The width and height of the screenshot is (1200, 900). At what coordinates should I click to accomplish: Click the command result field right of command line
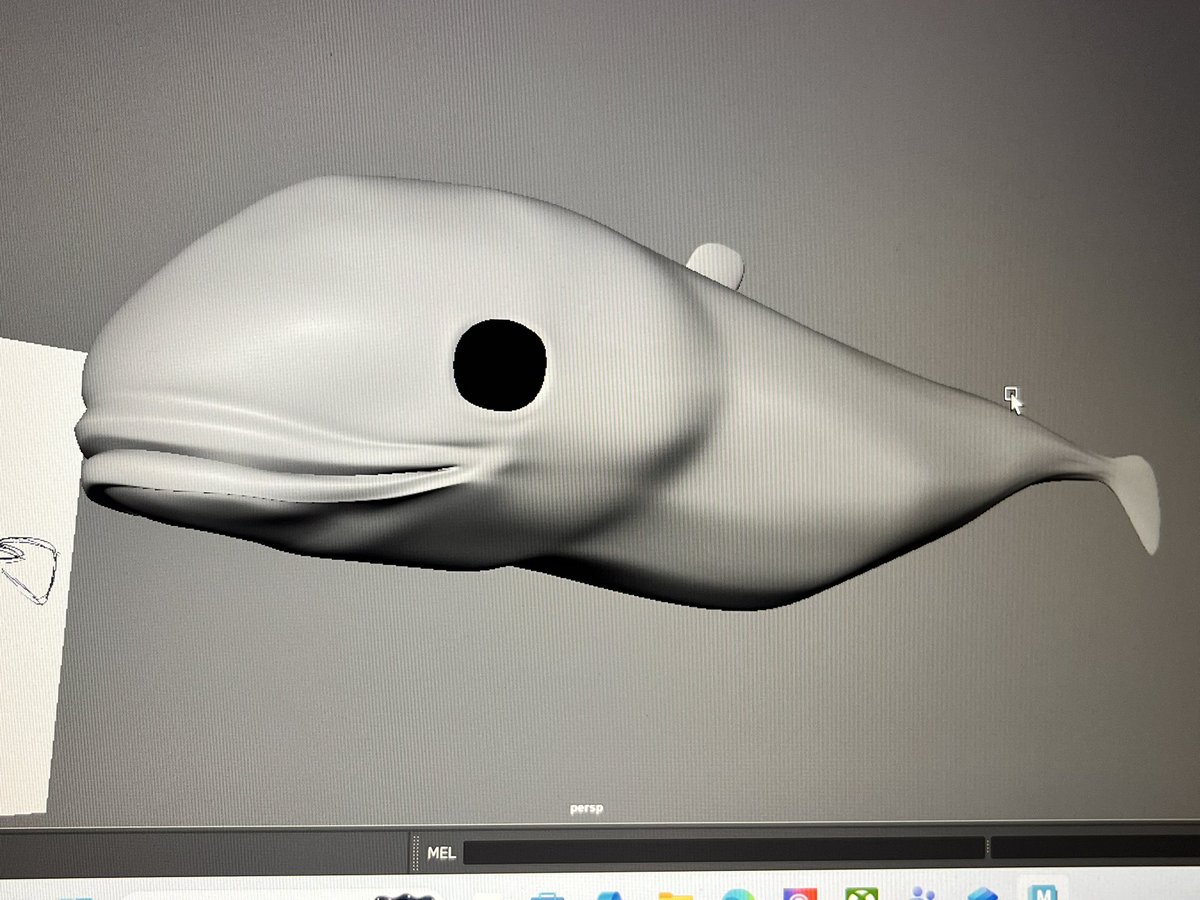(1095, 846)
